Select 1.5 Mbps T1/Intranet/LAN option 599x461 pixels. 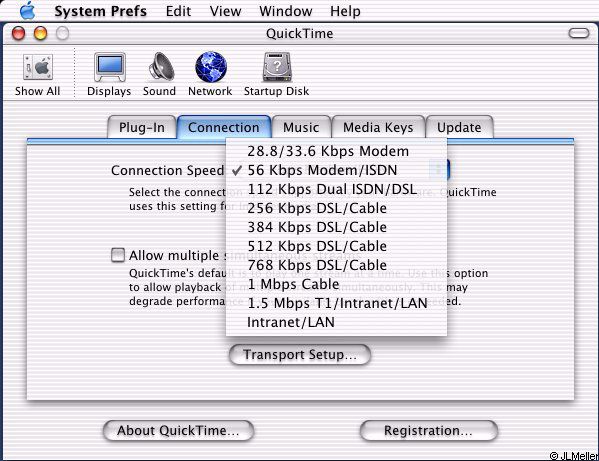tap(336, 303)
